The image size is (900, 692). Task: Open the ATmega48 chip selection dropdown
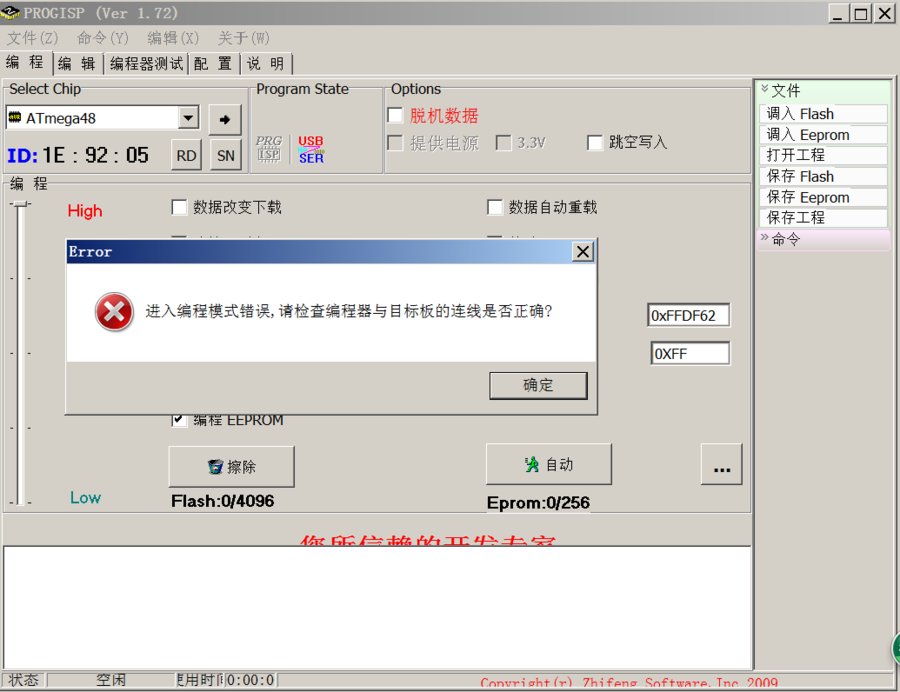point(188,117)
